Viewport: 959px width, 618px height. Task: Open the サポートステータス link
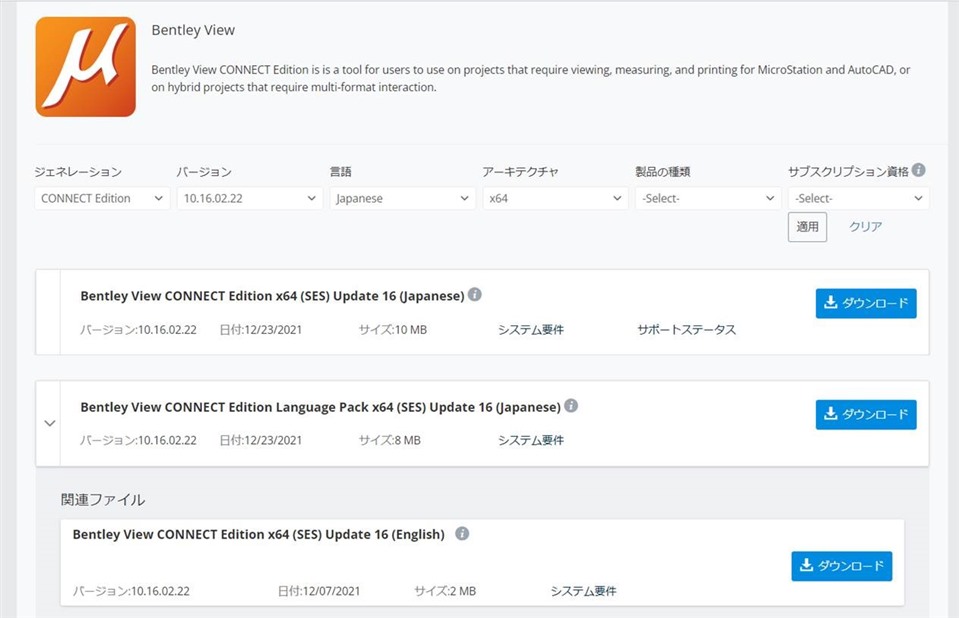point(686,330)
